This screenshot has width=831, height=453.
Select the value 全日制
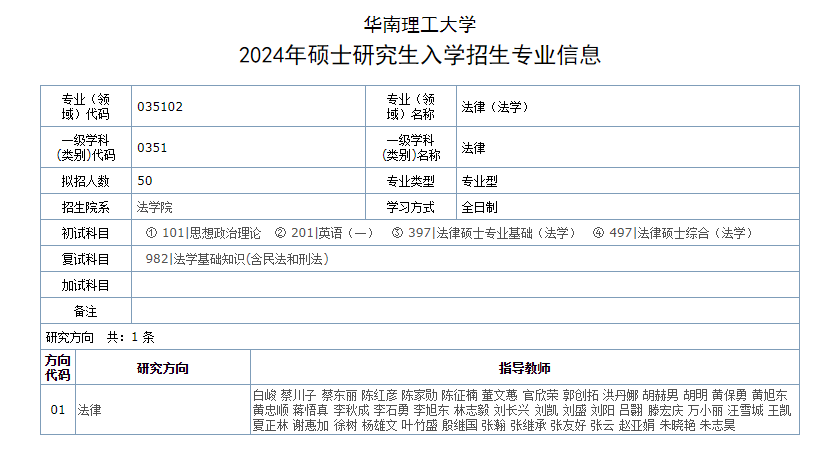tap(479, 207)
